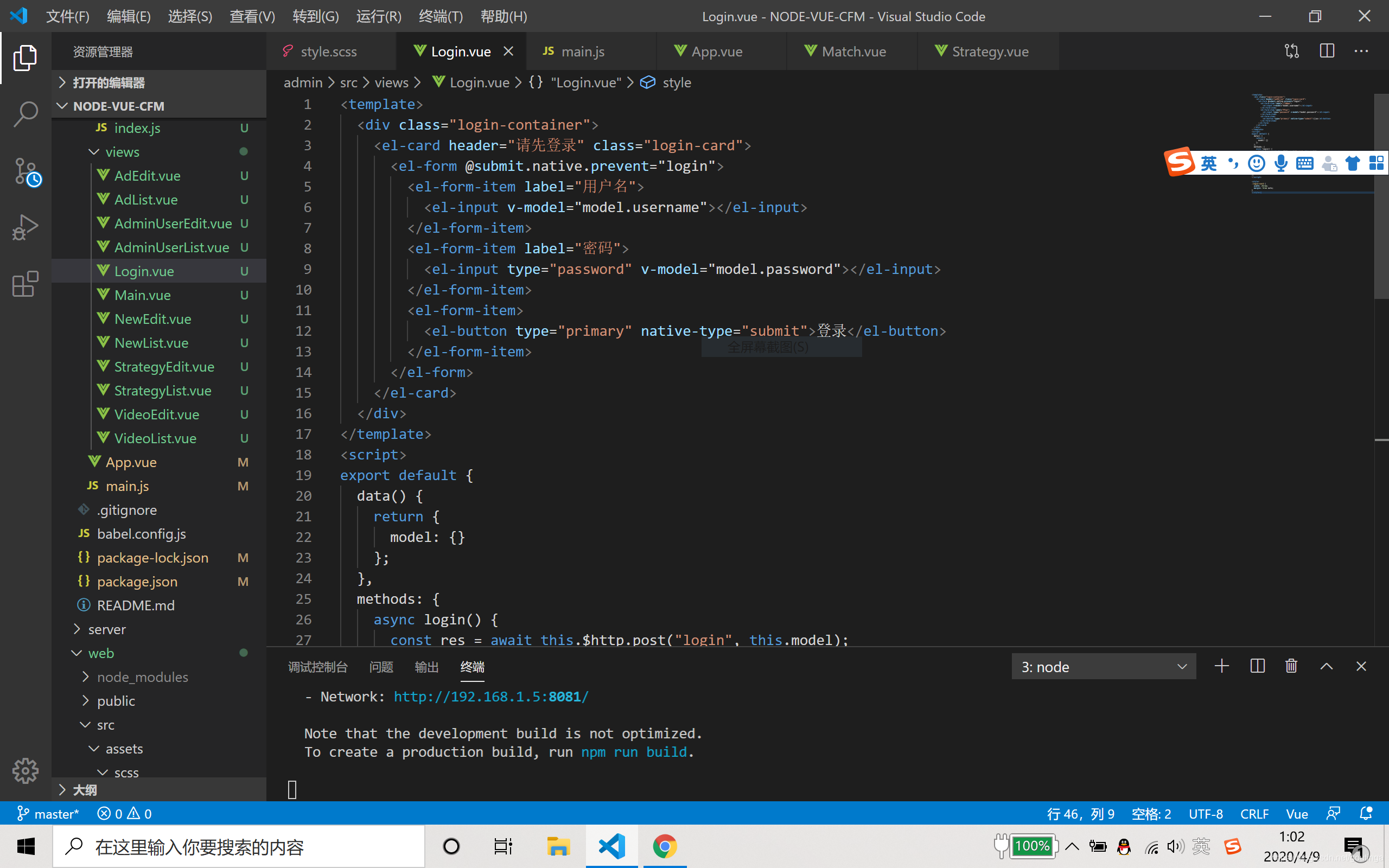This screenshot has width=1389, height=868.
Task: Collapse the NODE-VUE-CFM folder section
Action: click(x=158, y=106)
